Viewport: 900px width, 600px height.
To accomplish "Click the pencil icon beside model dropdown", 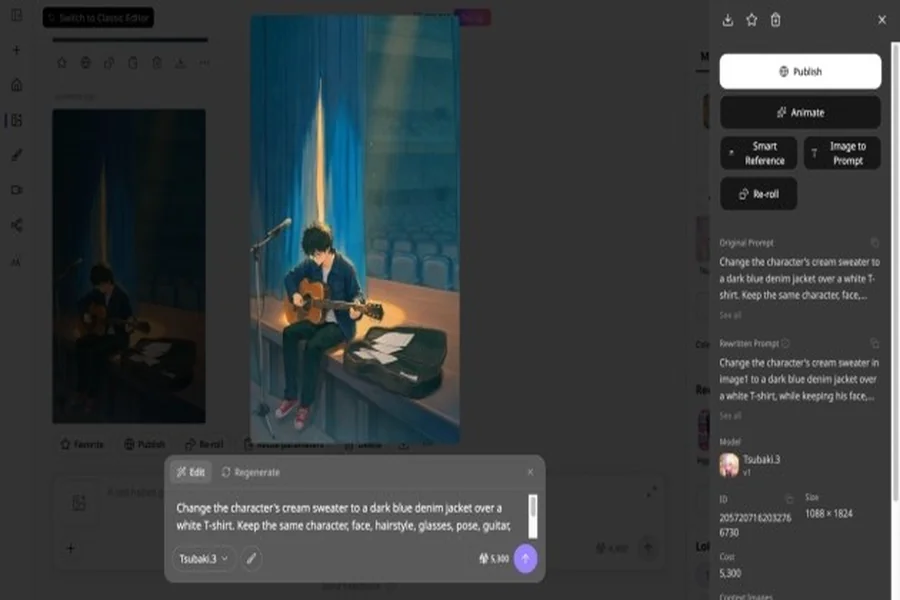I will 251,559.
